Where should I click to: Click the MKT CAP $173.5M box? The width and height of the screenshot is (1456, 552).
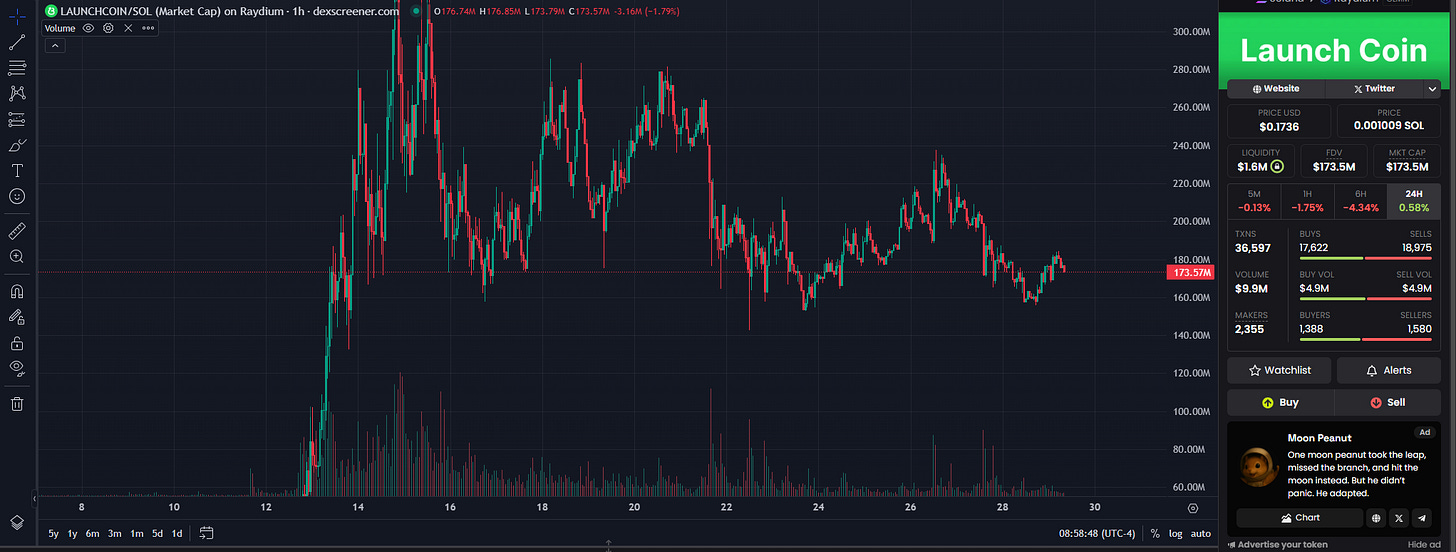point(1407,161)
